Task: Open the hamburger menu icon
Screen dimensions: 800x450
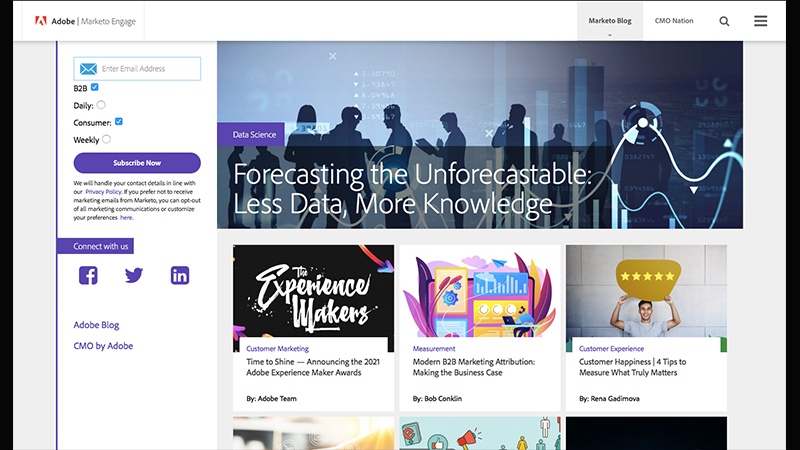Action: point(760,21)
